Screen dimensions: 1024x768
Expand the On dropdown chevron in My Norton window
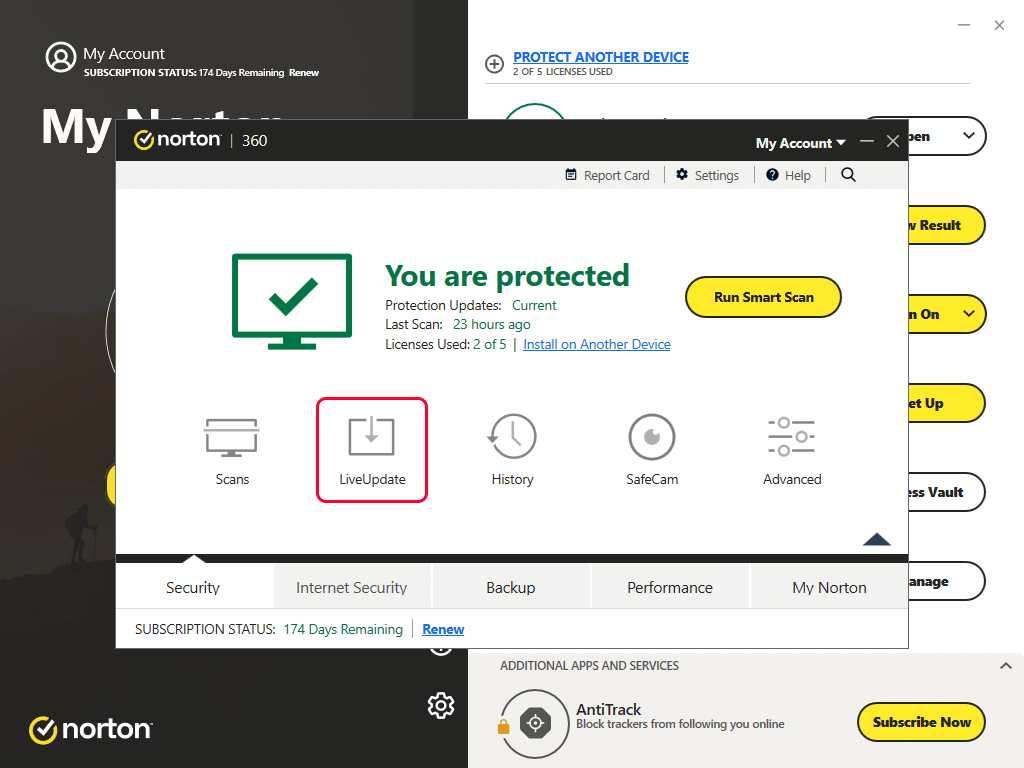pyautogui.click(x=969, y=313)
